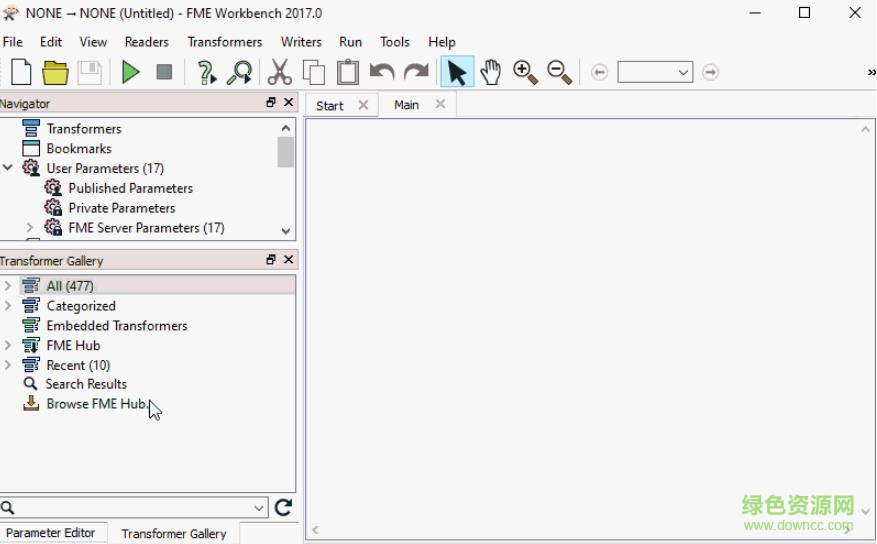This screenshot has height=544, width=877.
Task: Close the Start tab
Action: coord(364,105)
